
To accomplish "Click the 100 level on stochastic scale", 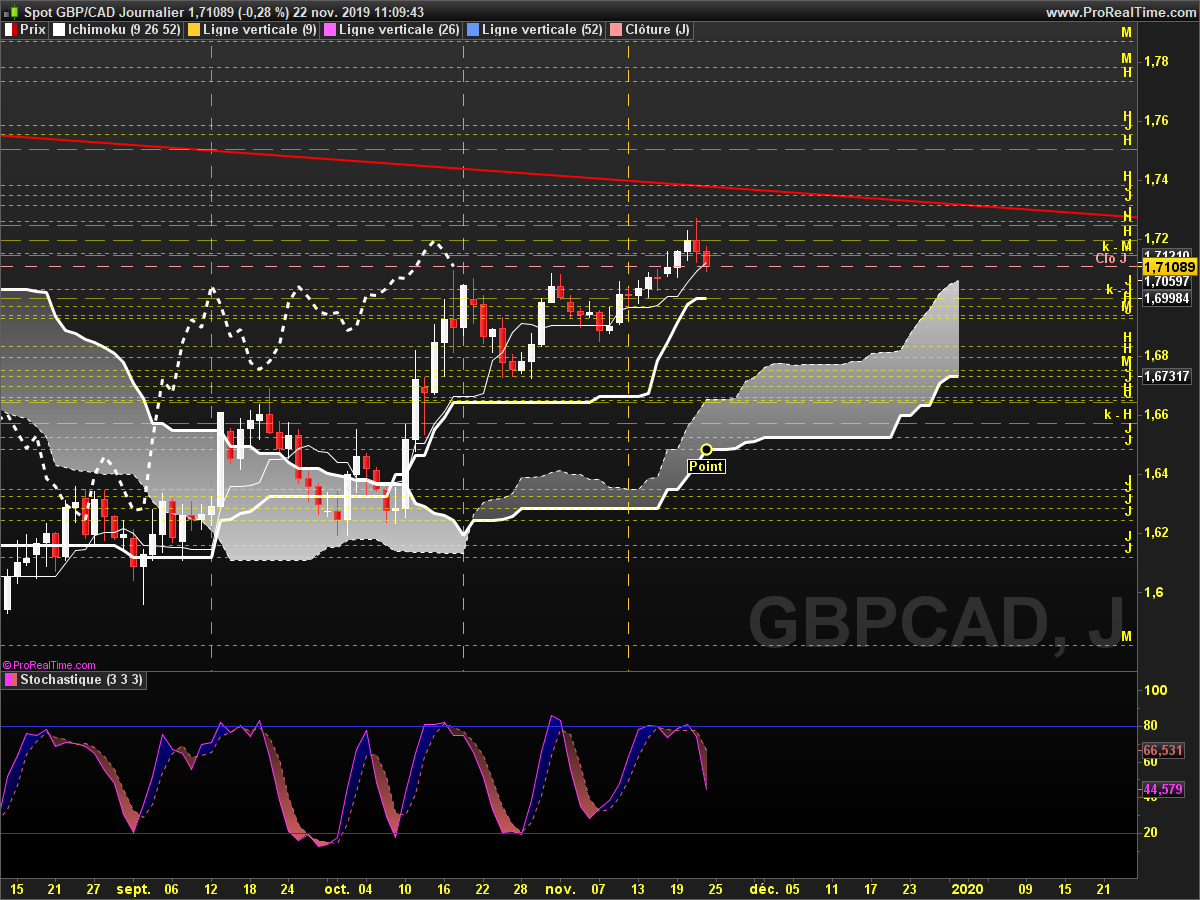I will [x=1155, y=690].
